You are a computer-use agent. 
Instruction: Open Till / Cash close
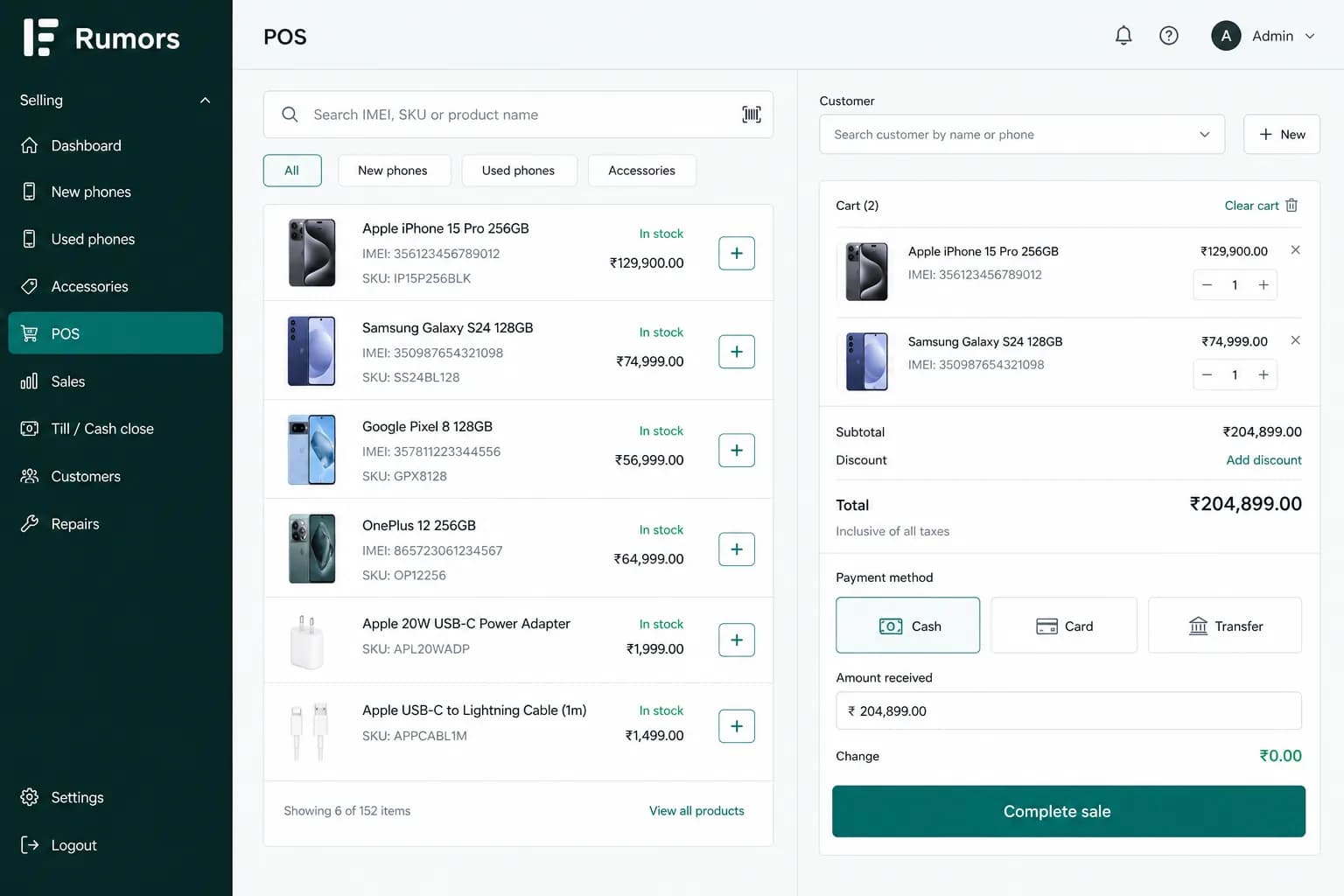tap(115, 429)
